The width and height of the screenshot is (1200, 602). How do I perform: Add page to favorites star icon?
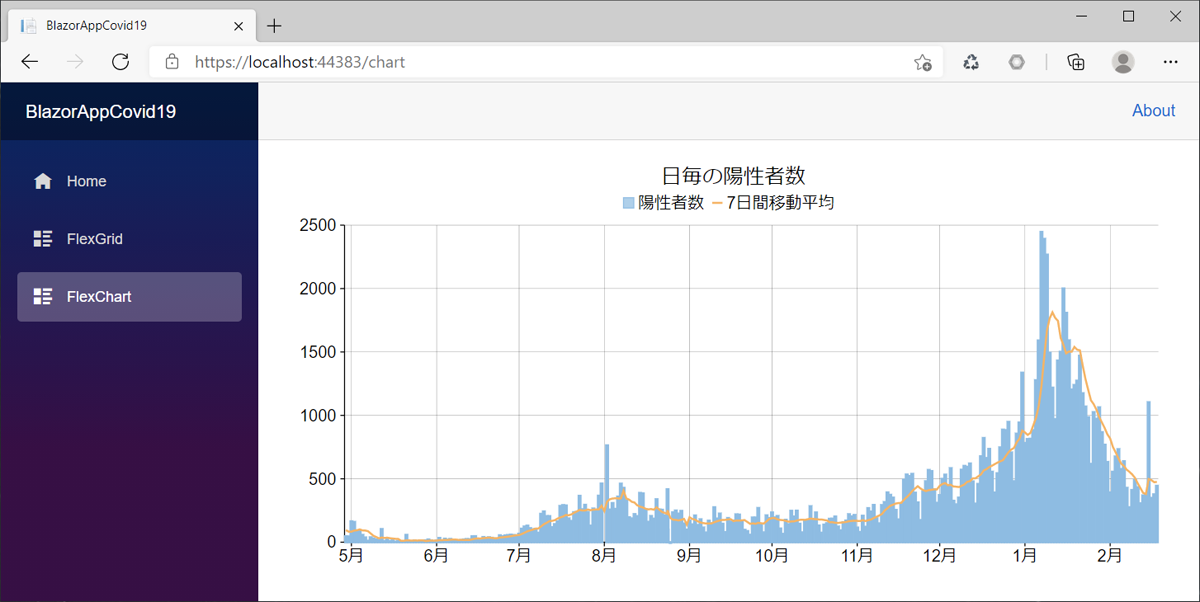point(922,62)
